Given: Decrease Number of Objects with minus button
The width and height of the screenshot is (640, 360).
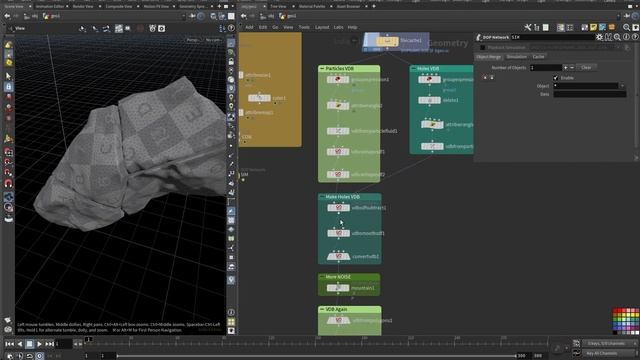Looking at the screenshot, I should 572,67.
